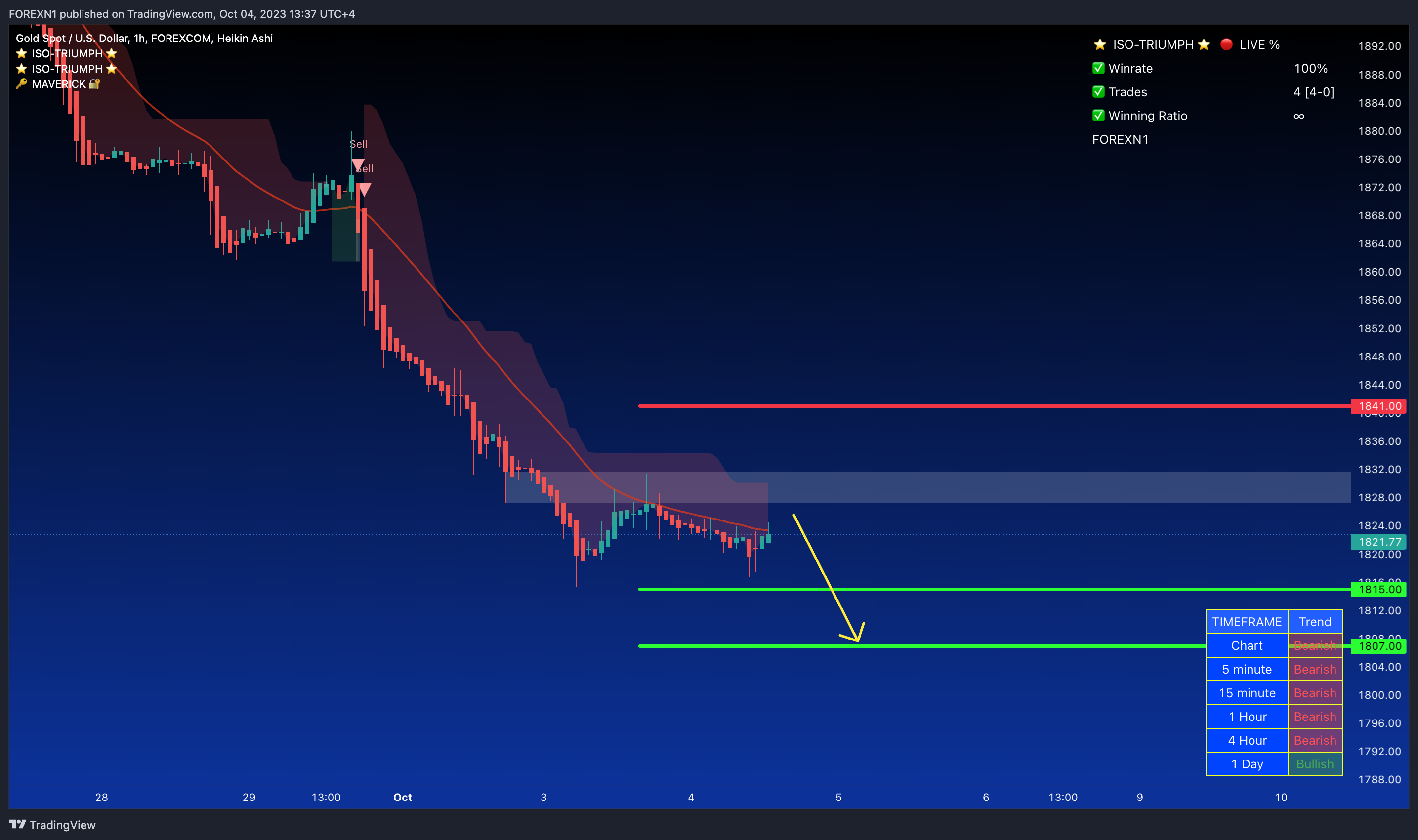The height and width of the screenshot is (840, 1418).
Task: Click the Trades green checkmark icon
Action: (x=1098, y=92)
